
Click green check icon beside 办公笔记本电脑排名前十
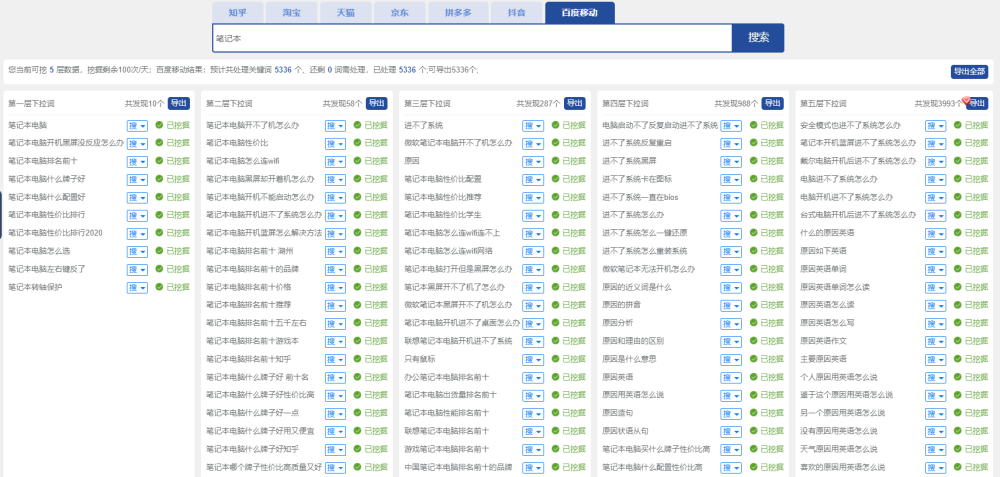[555, 377]
